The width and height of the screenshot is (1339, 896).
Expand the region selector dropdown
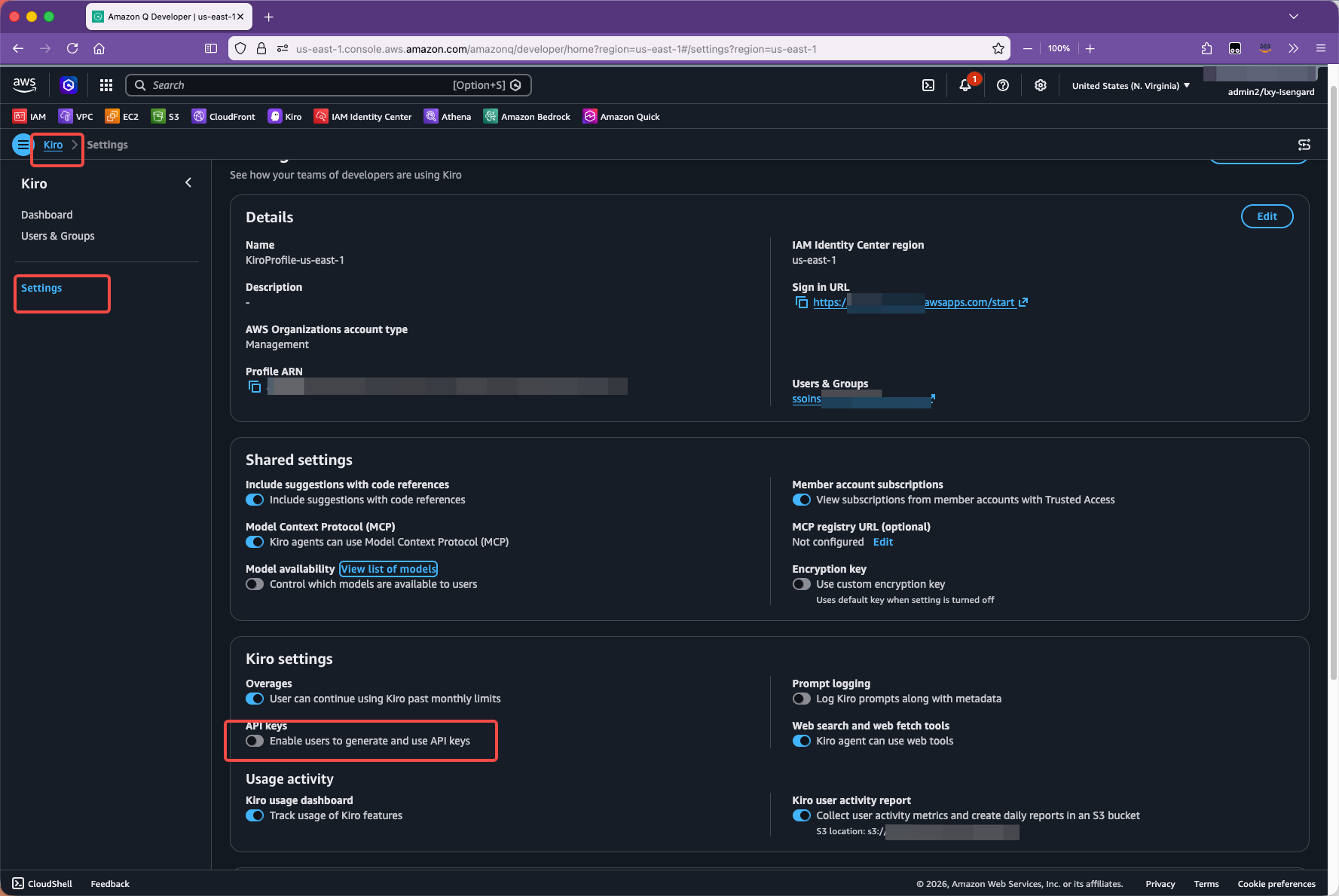click(x=1130, y=86)
